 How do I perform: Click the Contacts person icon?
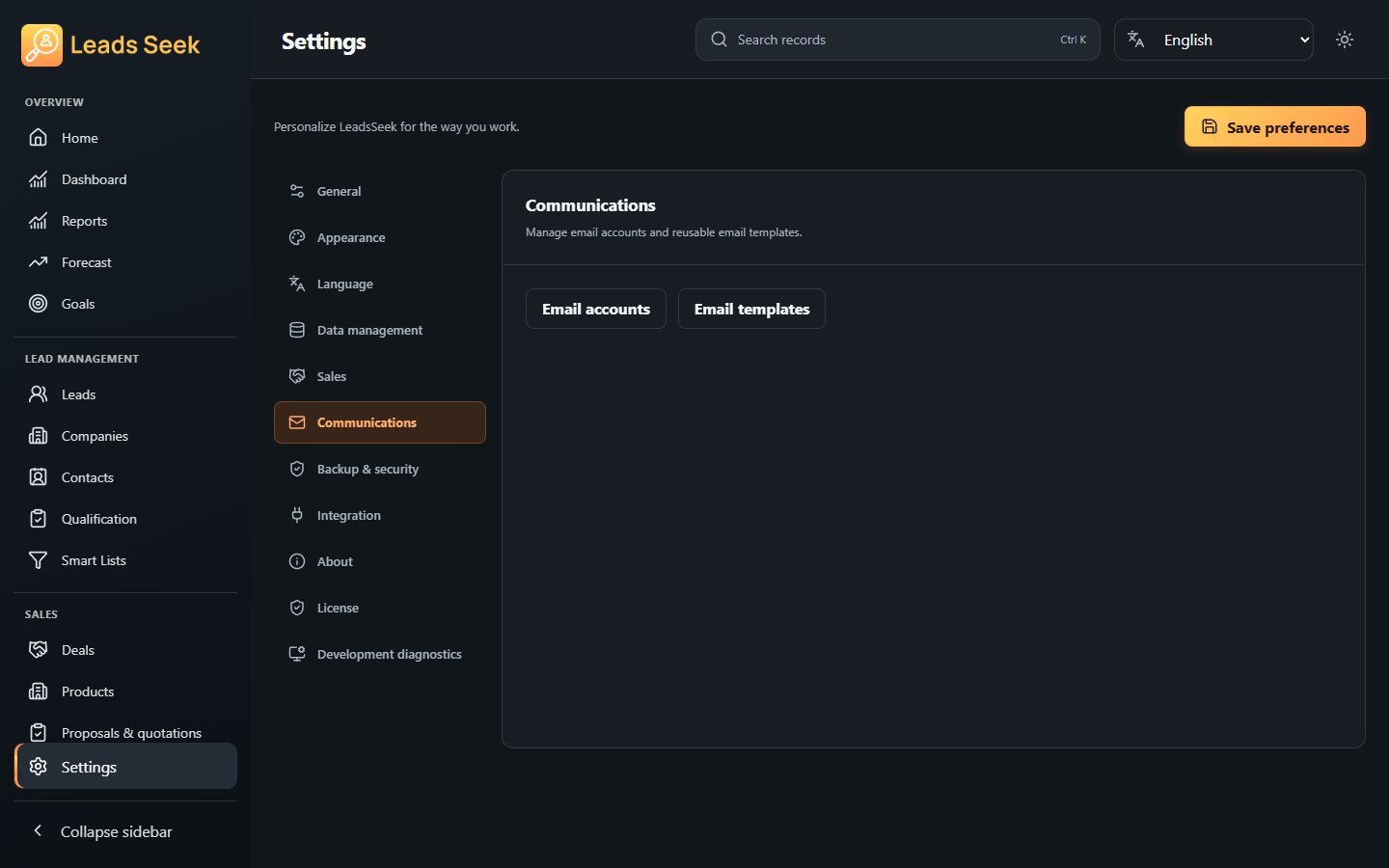point(38,477)
